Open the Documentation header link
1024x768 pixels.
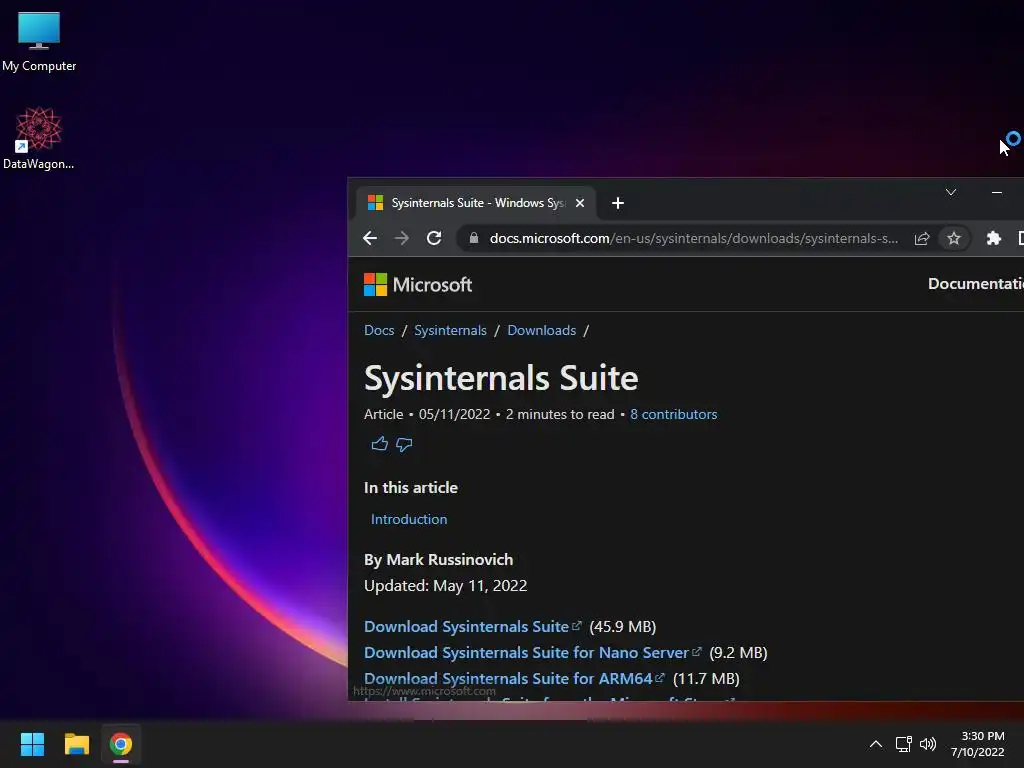[x=976, y=284]
